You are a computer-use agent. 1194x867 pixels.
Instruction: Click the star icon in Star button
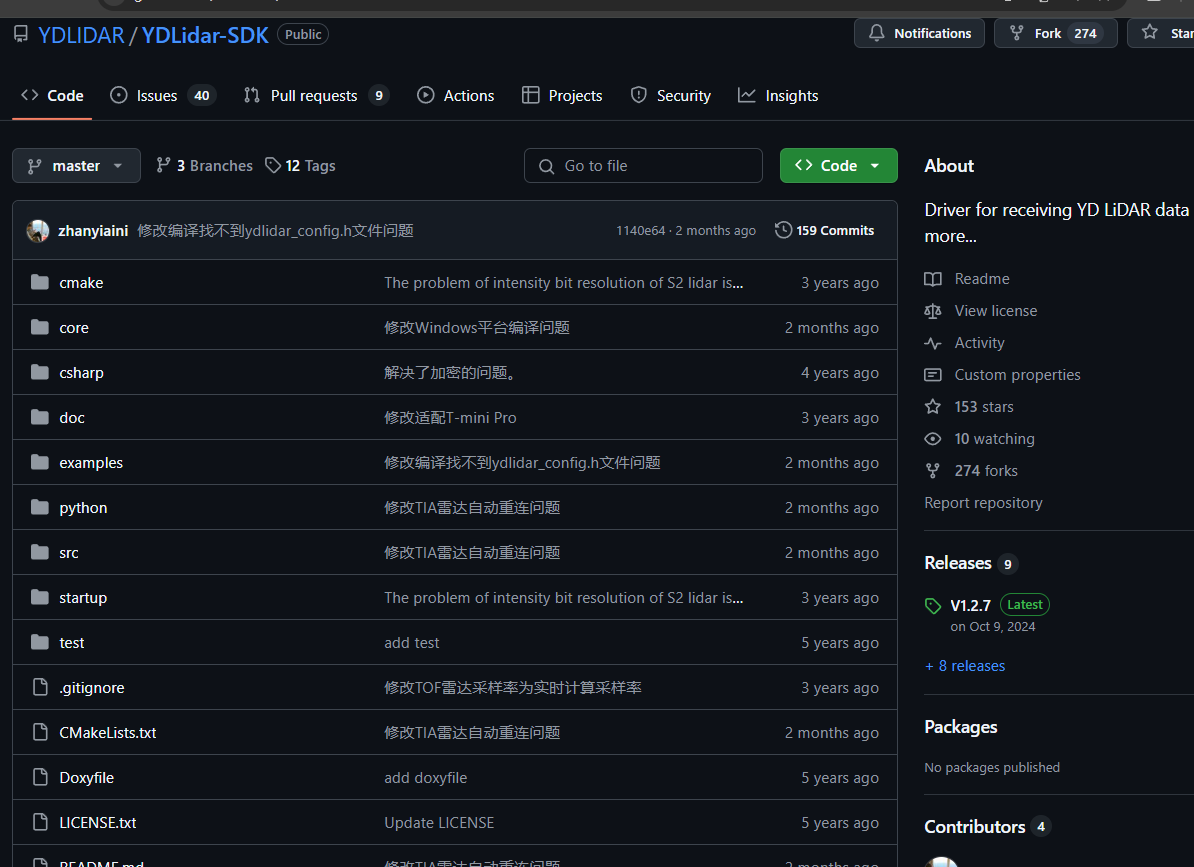[x=1150, y=32]
